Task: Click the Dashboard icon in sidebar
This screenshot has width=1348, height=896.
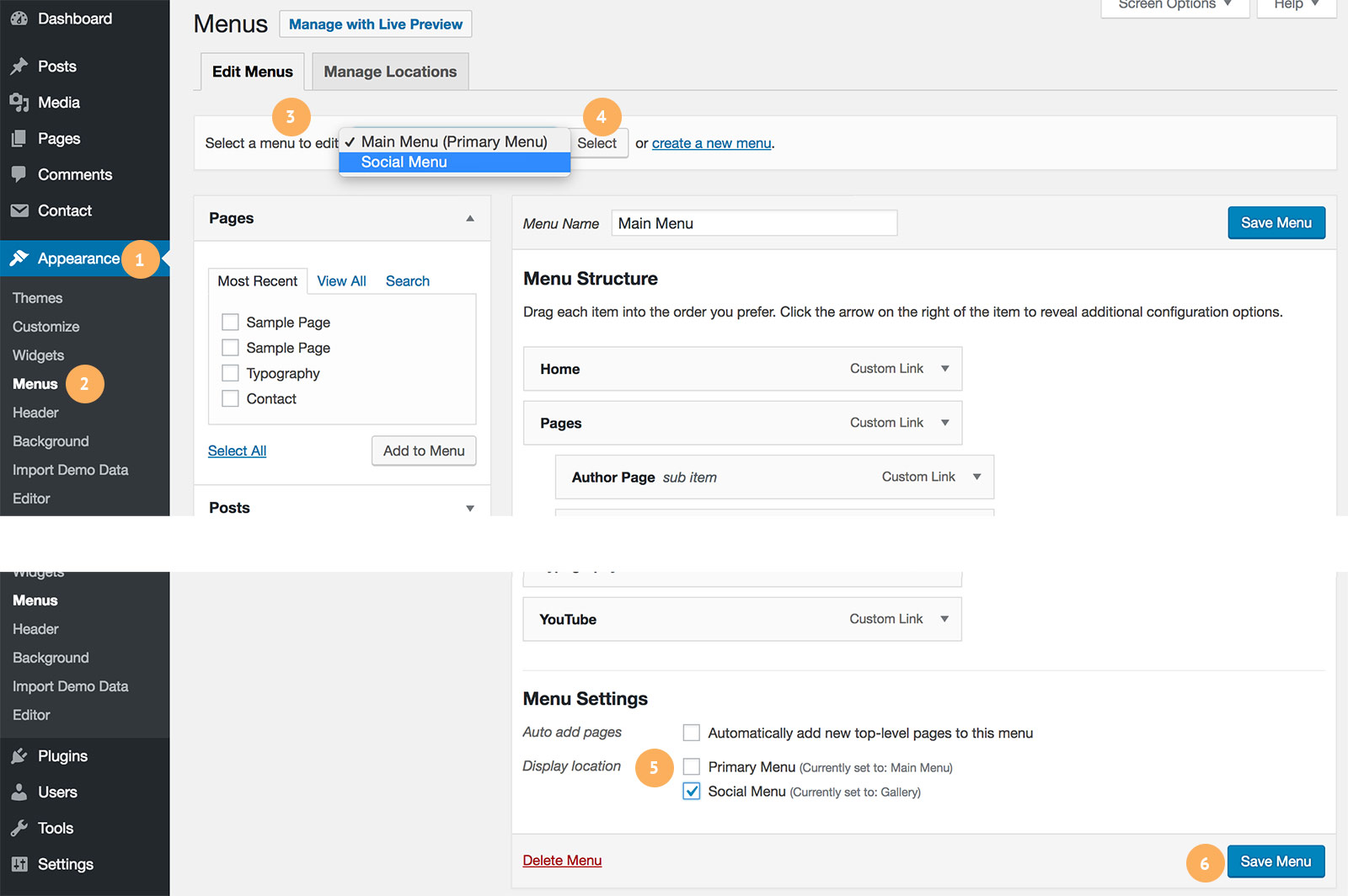Action: click(x=19, y=19)
